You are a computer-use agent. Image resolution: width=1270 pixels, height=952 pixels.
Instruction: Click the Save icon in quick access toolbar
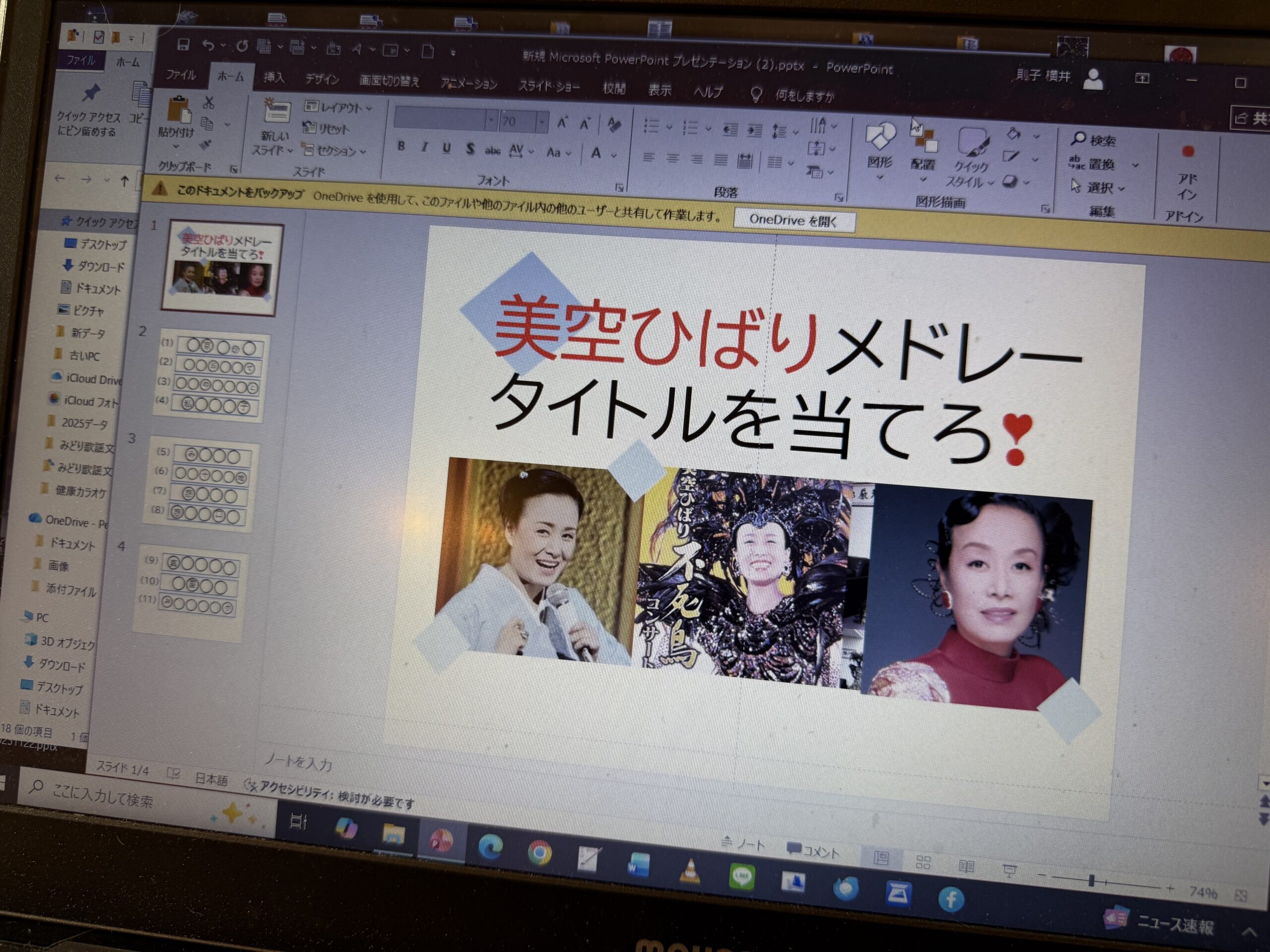coord(183,44)
